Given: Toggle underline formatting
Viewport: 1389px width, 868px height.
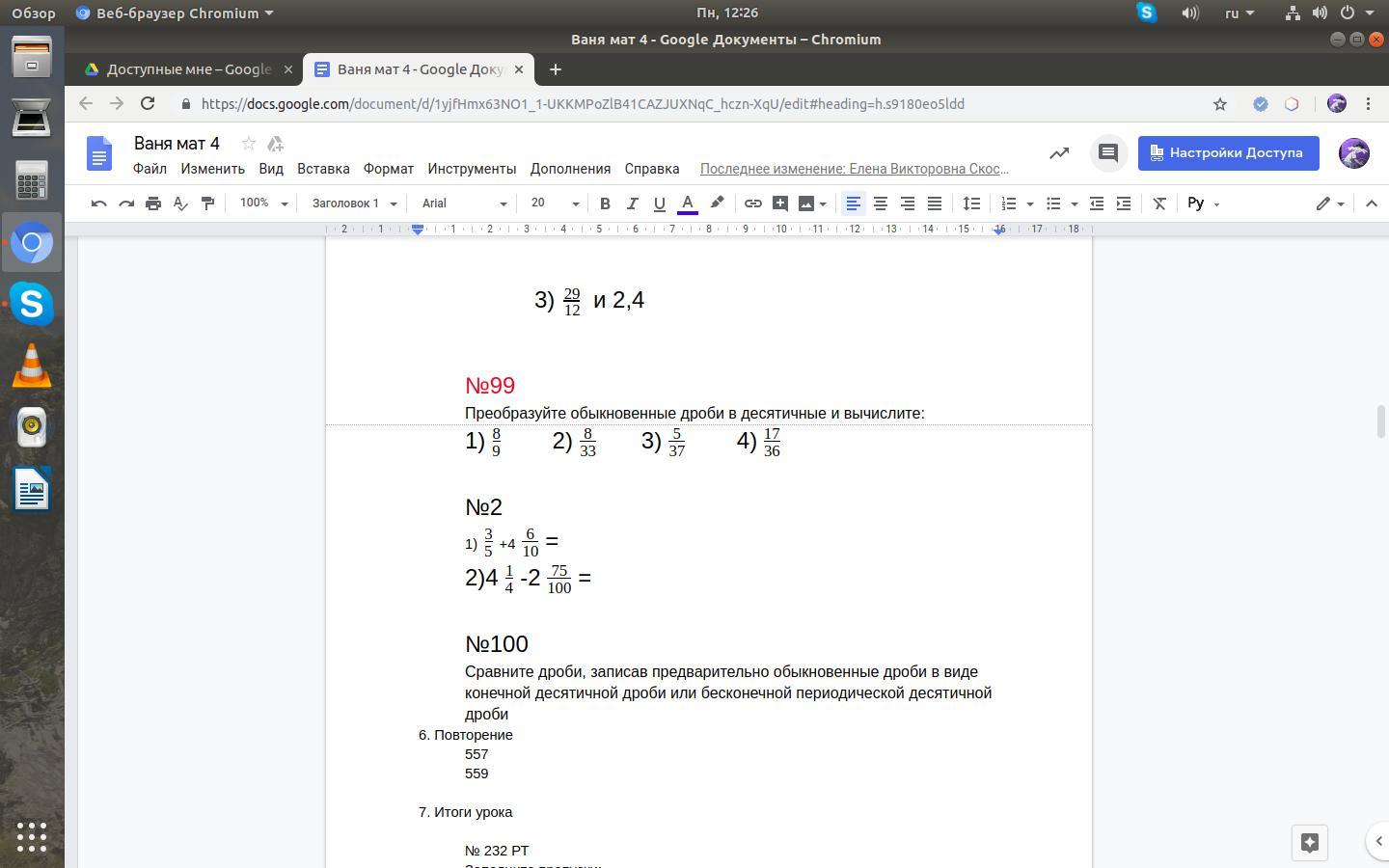Looking at the screenshot, I should coord(660,203).
